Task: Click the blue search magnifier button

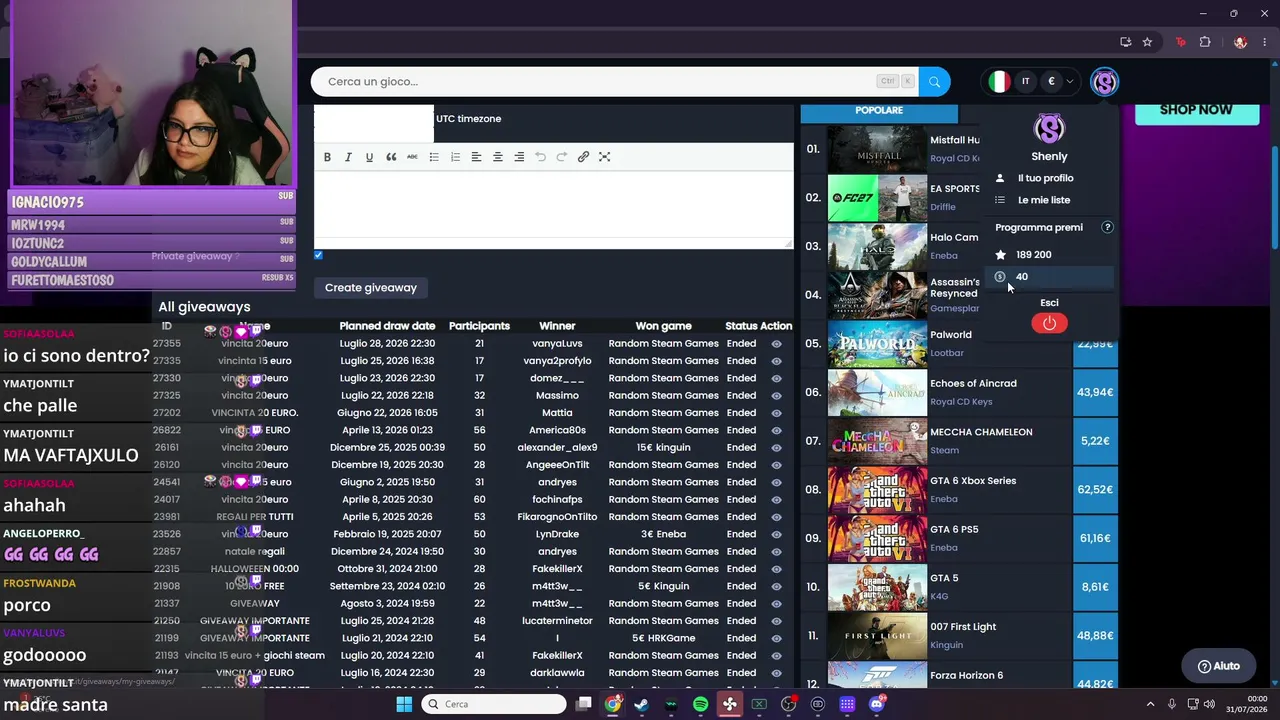Action: click(x=934, y=82)
